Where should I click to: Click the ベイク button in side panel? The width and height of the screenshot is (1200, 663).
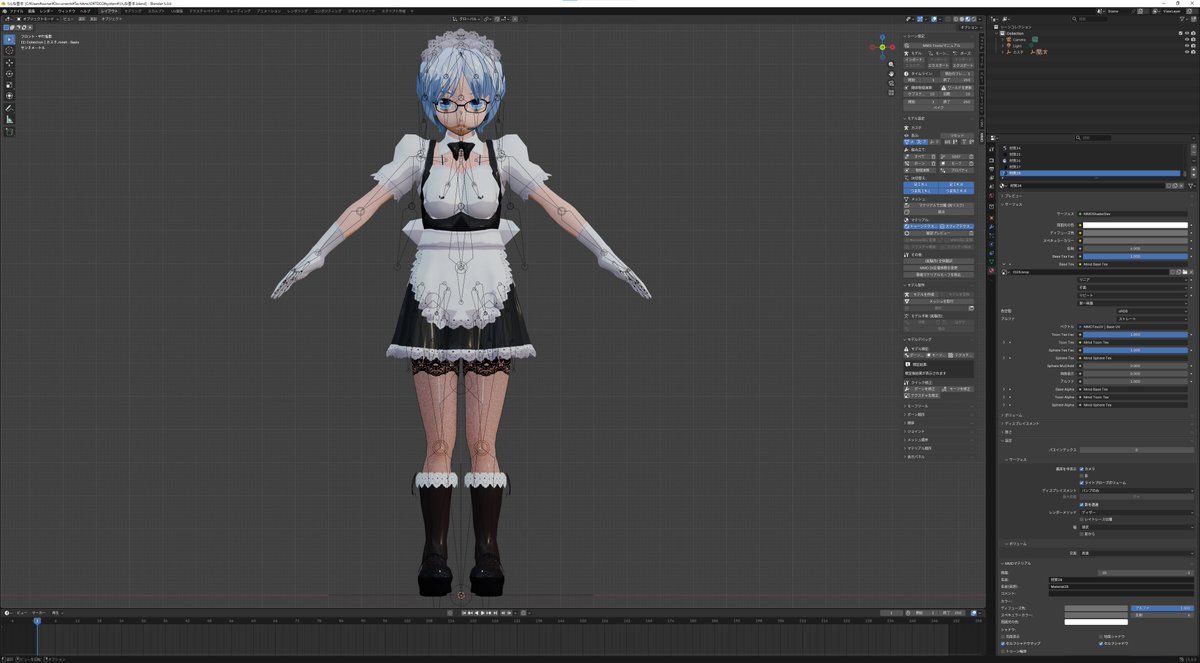pyautogui.click(x=939, y=108)
